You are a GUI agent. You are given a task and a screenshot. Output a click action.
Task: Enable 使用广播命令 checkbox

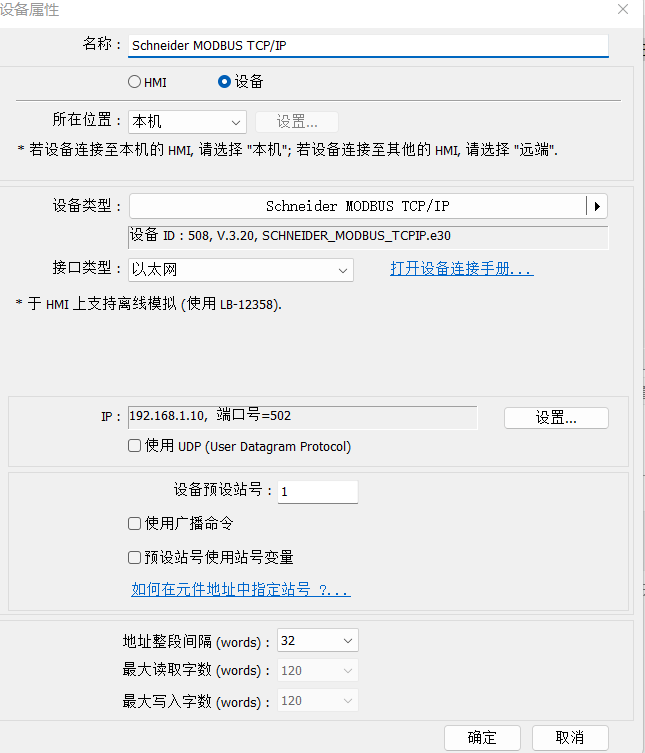pyautogui.click(x=134, y=523)
